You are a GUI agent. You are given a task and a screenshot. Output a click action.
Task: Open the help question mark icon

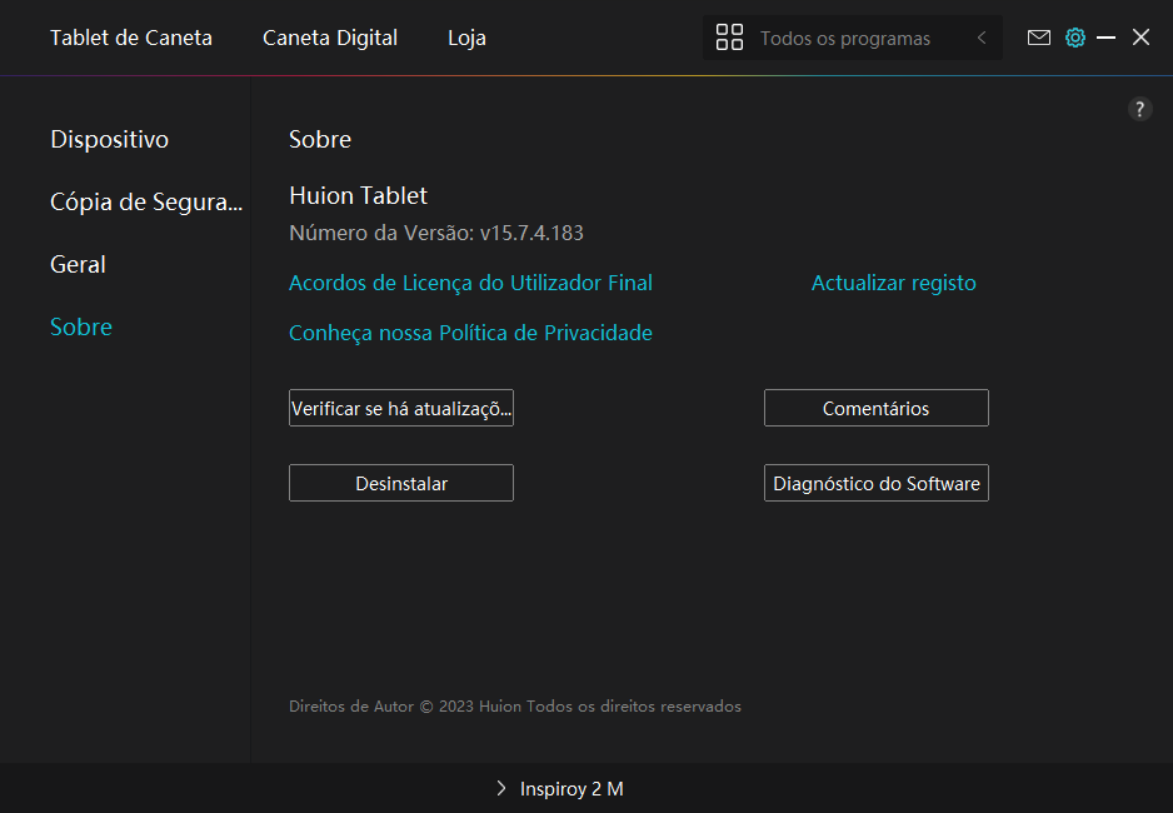[1140, 110]
